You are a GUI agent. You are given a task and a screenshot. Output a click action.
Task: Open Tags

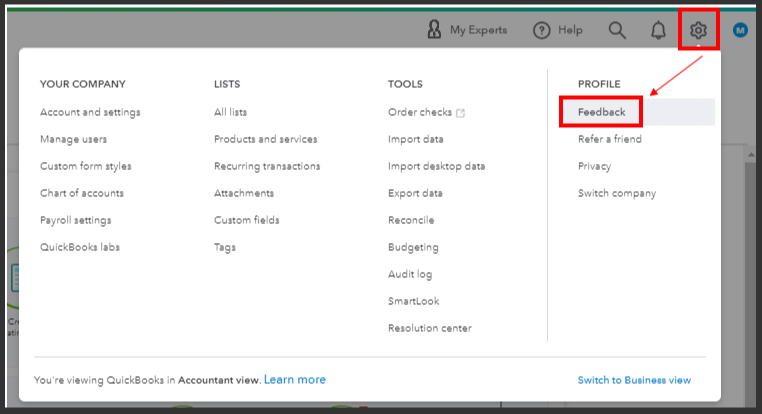coord(225,247)
